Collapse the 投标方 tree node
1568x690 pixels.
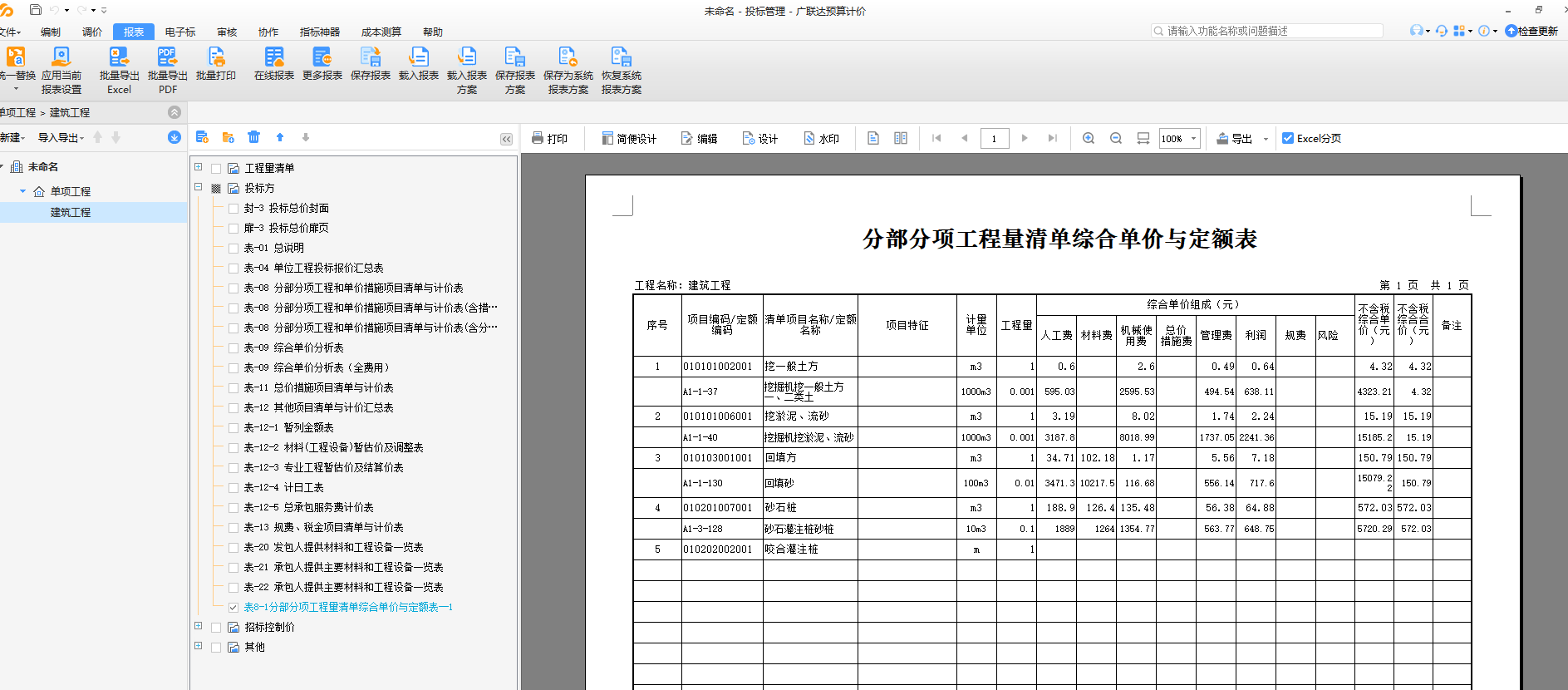pyautogui.click(x=199, y=187)
